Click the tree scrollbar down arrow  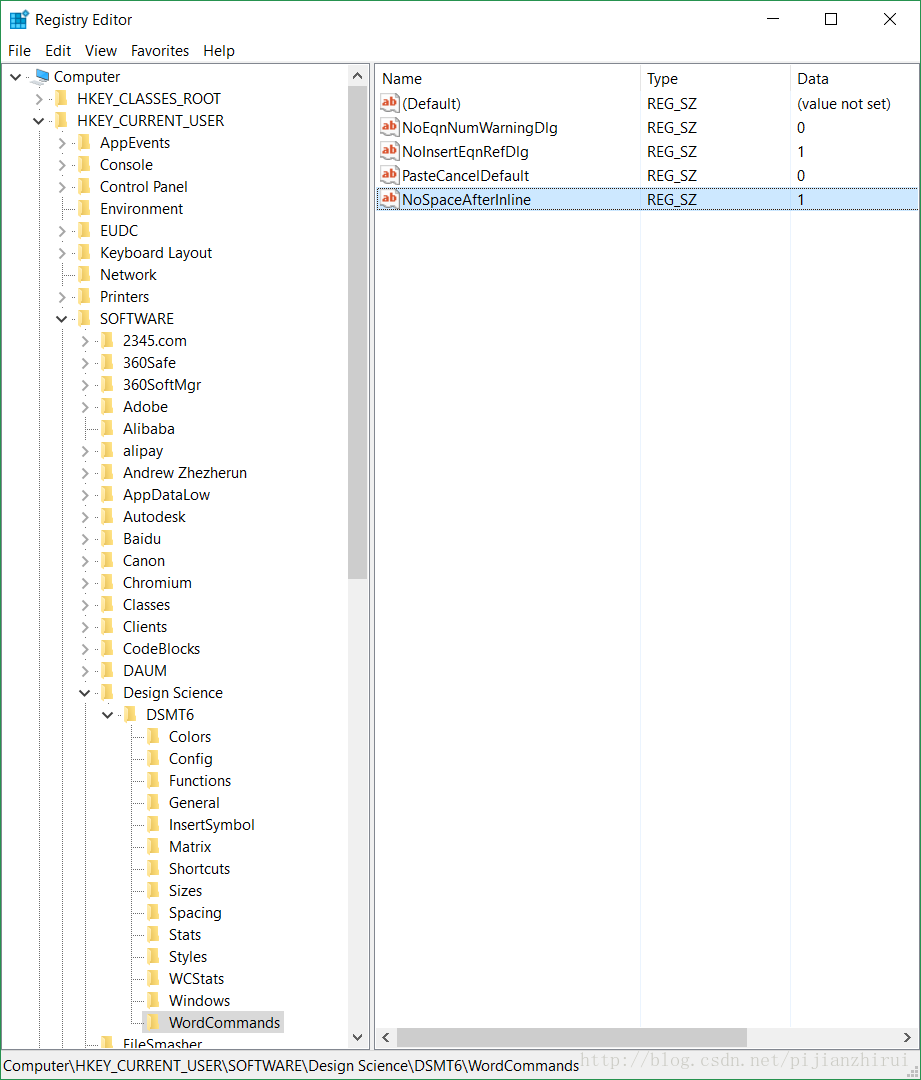pyautogui.click(x=357, y=1037)
